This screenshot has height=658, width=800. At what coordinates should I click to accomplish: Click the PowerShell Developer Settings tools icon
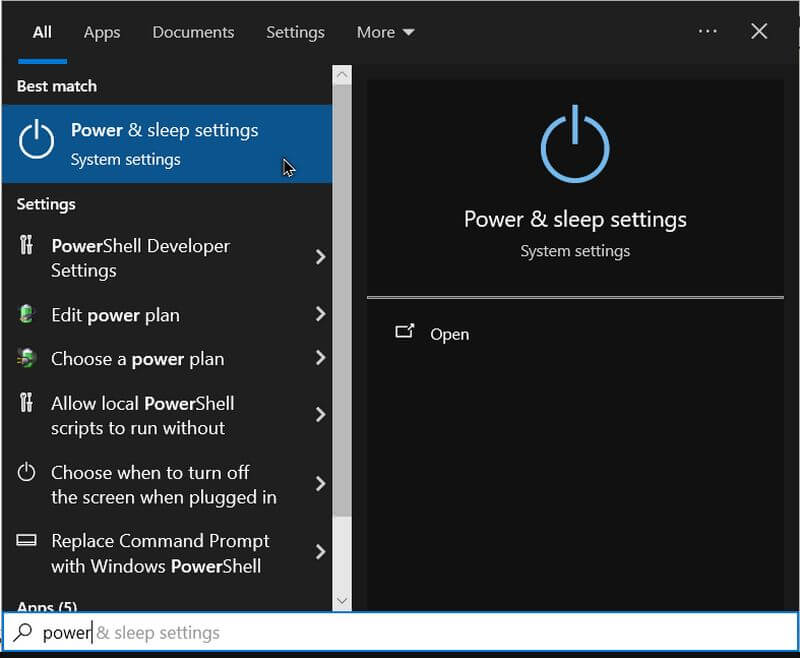pos(27,246)
